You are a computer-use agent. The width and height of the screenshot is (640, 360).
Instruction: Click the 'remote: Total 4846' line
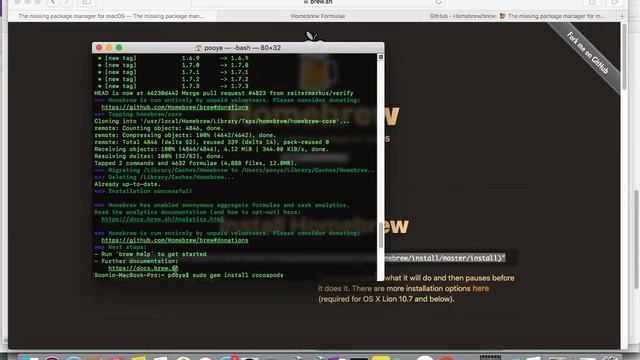tap(211, 142)
